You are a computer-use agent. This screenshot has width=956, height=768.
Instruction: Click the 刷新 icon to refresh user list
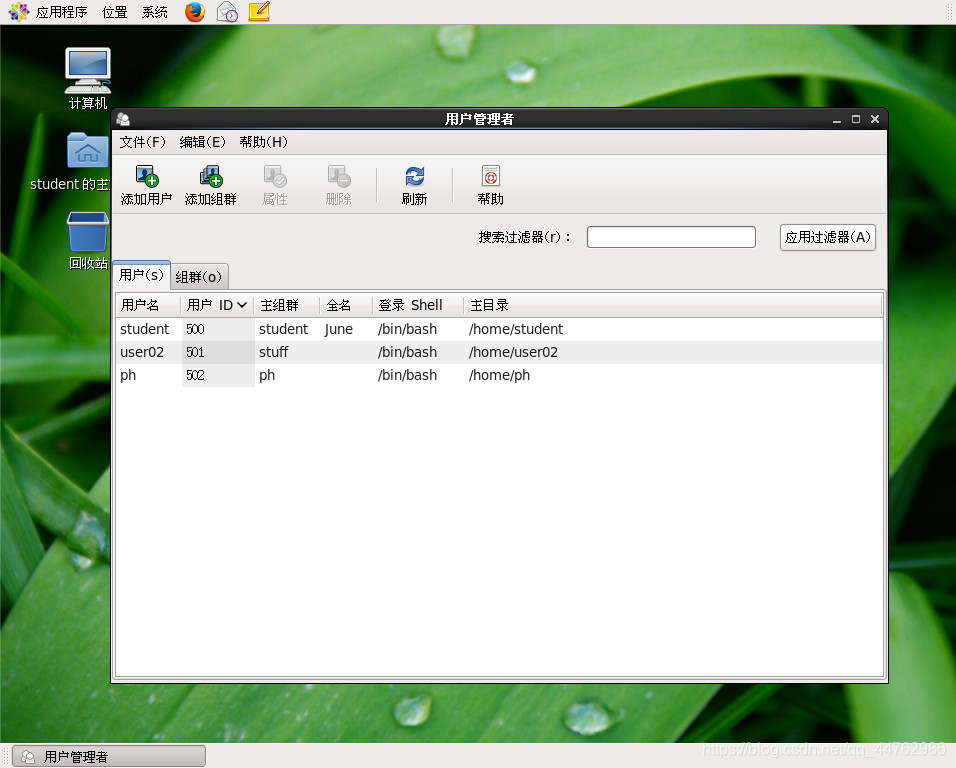point(413,184)
